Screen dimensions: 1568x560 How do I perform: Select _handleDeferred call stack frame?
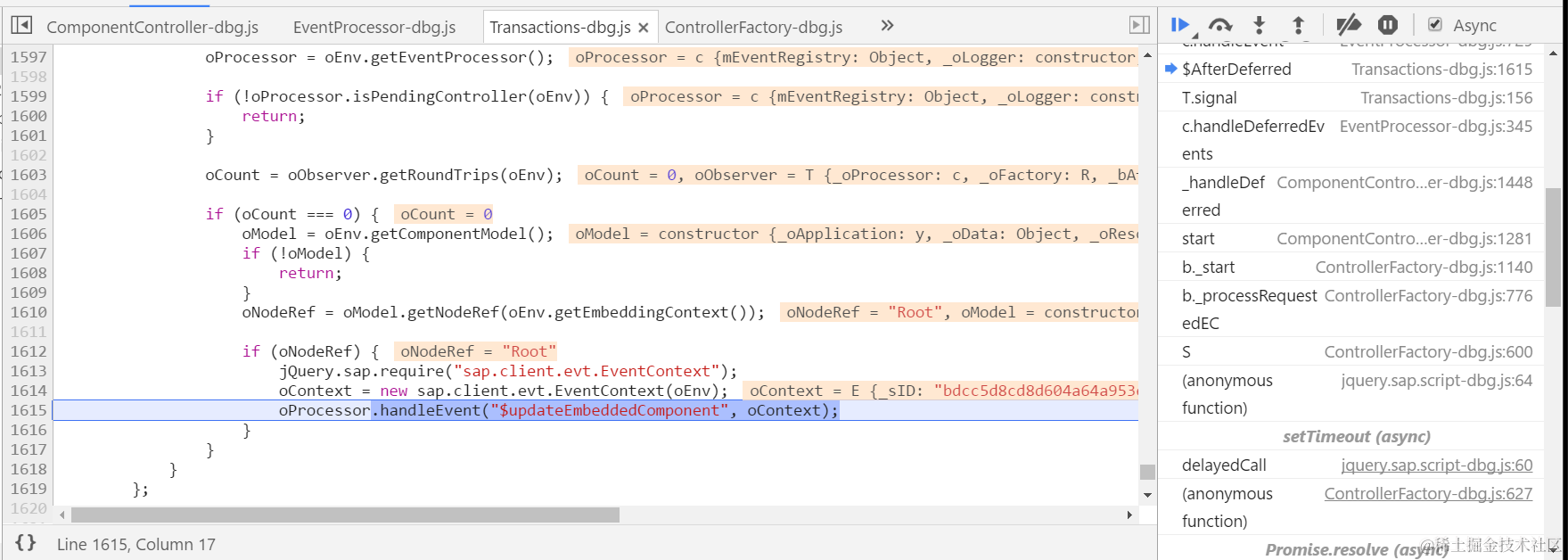(x=1350, y=196)
